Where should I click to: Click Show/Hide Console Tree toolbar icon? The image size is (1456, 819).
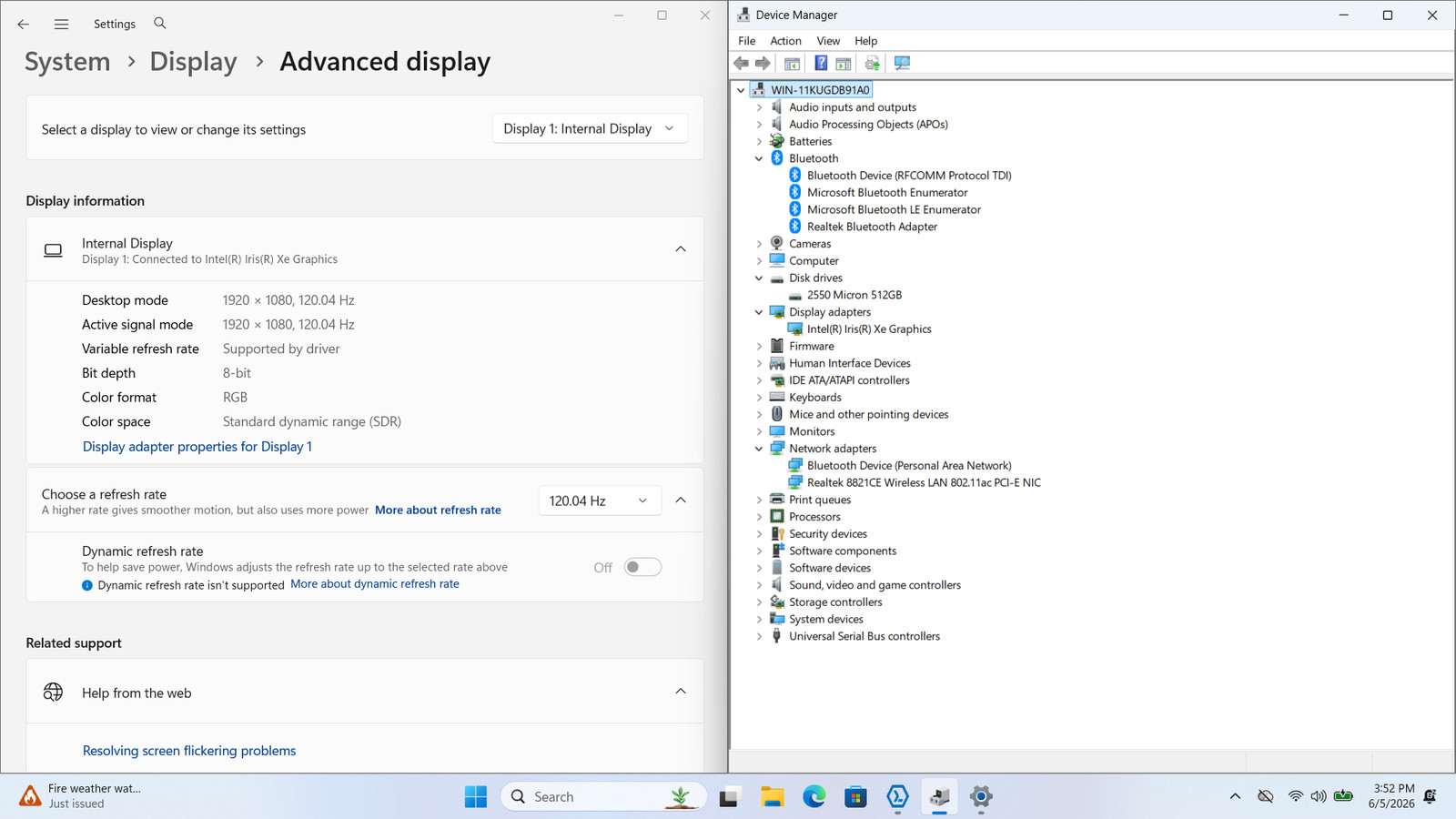[x=792, y=64]
